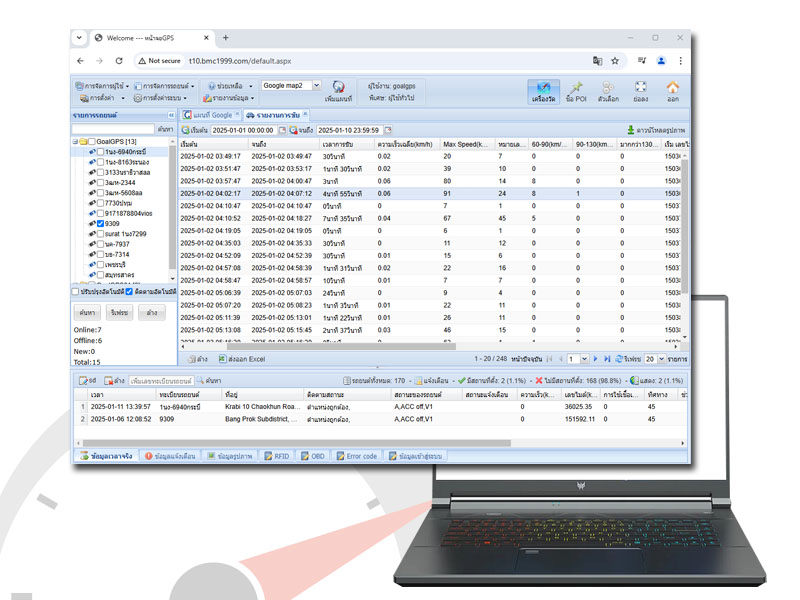The image size is (800, 600).
Task: Click the total vehicles count icon
Action: [x=347, y=381]
